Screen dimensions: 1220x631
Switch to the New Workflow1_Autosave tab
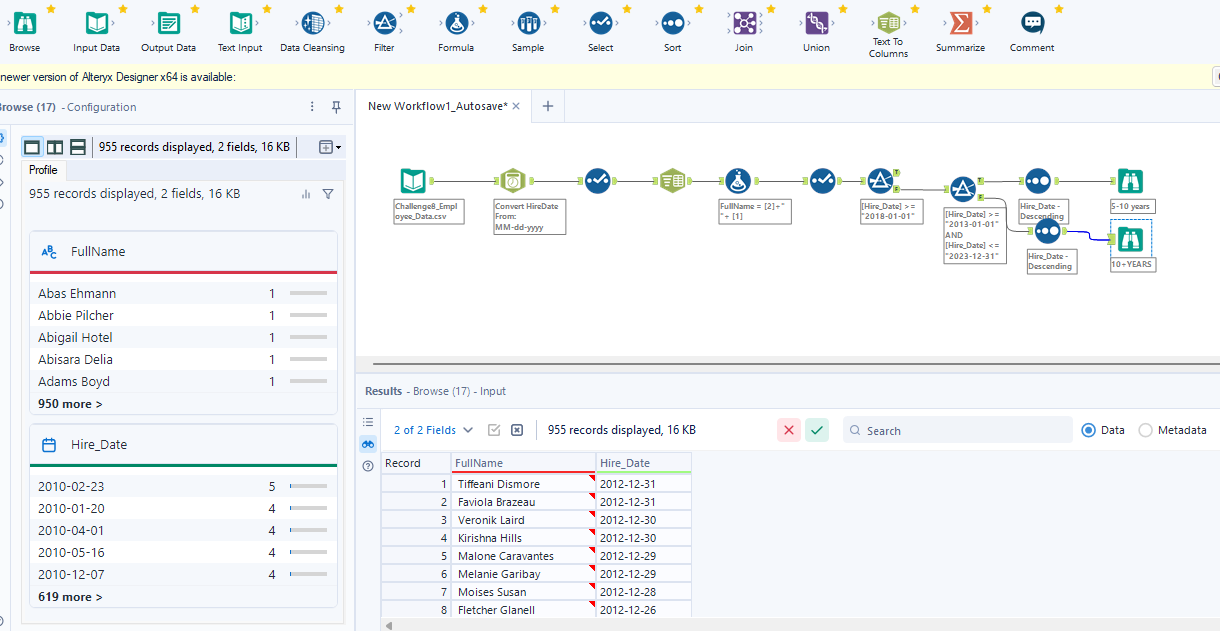[x=437, y=106]
